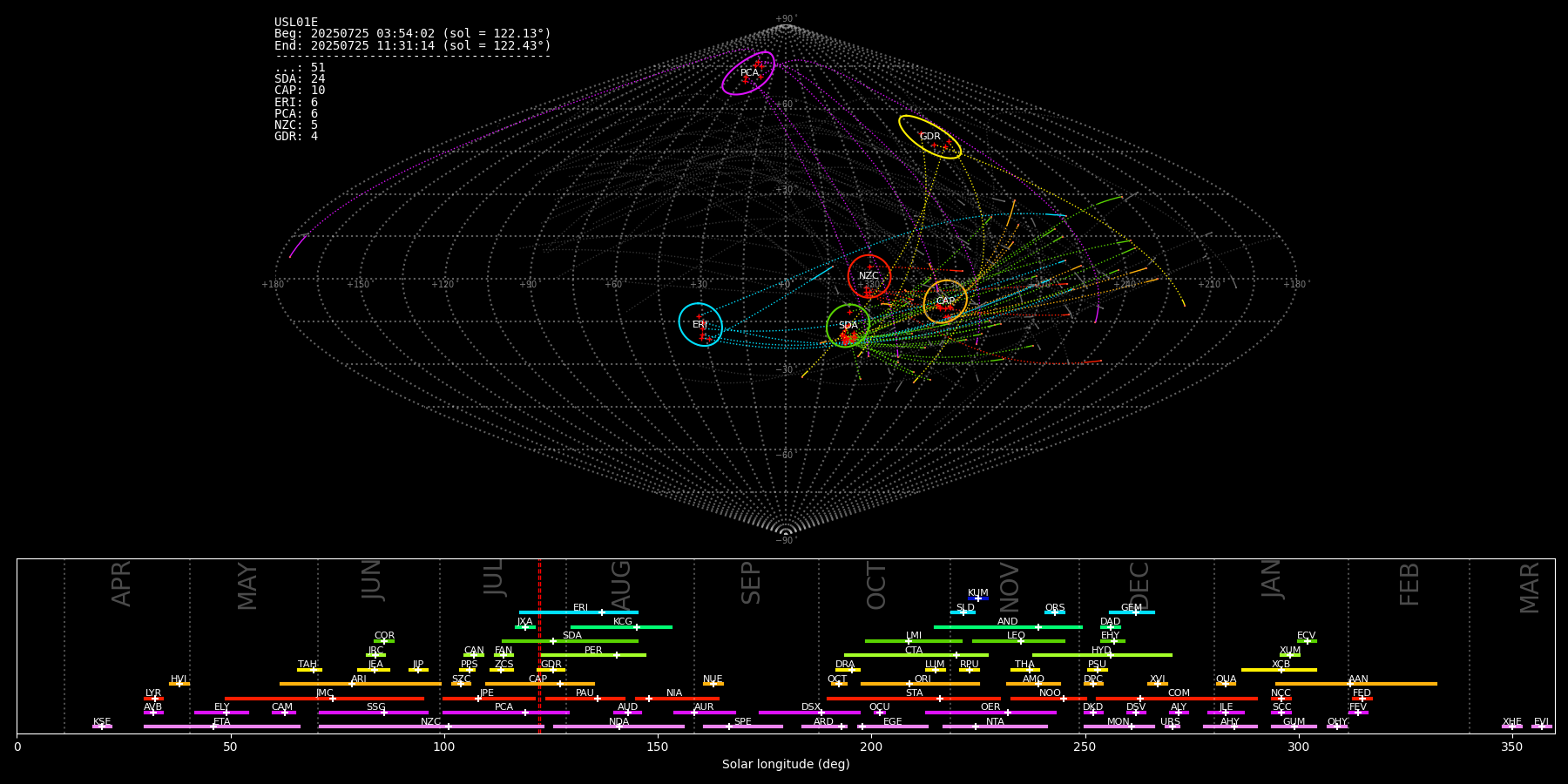Click the cyan ERI radiant circle on map
The image size is (1568, 784).
point(700,324)
